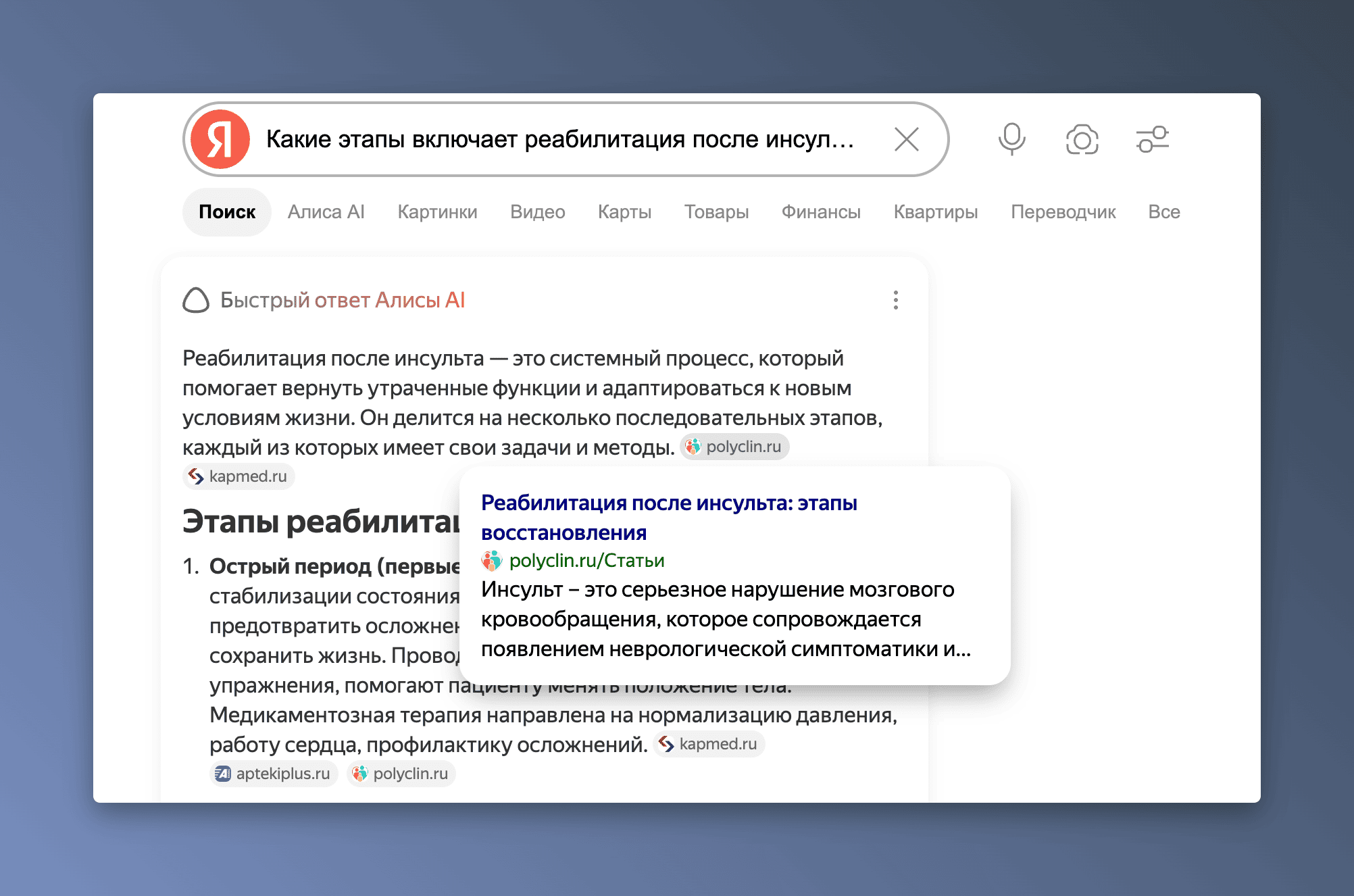Open polyclin.ru chip next to aptekiplus.ru
Image resolution: width=1354 pixels, height=896 pixels.
click(x=401, y=774)
